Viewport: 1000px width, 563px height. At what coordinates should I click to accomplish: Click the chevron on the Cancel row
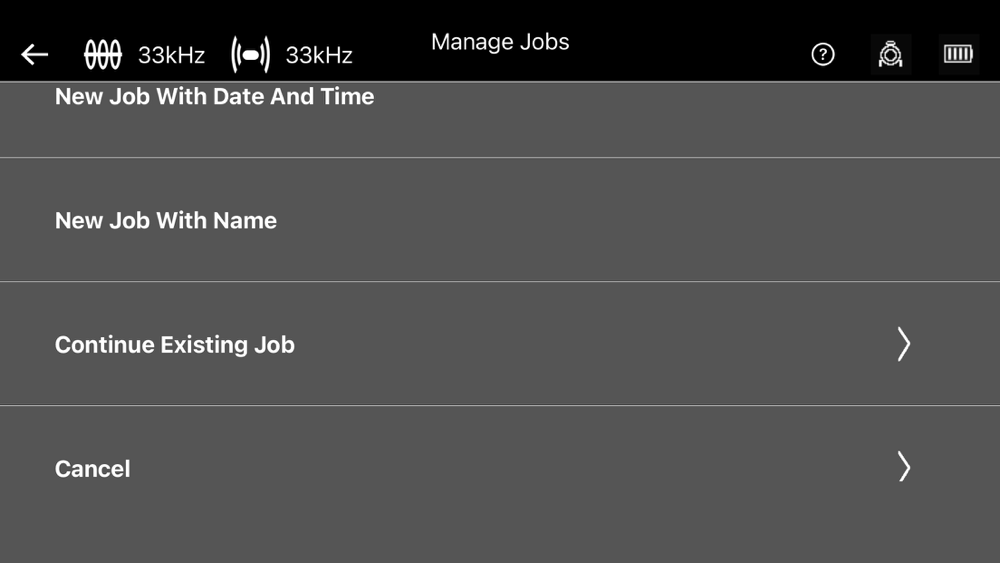click(x=904, y=467)
